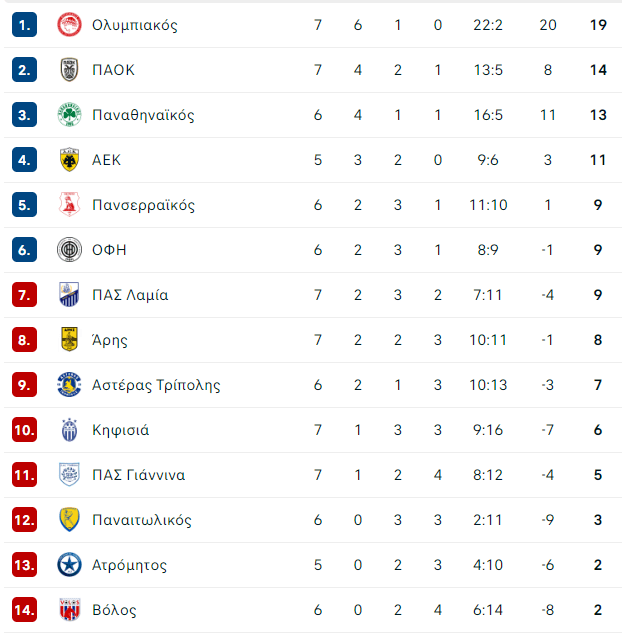Open the Αστέρας Τρίπολης team link
This screenshot has width=622, height=636.
(155, 385)
